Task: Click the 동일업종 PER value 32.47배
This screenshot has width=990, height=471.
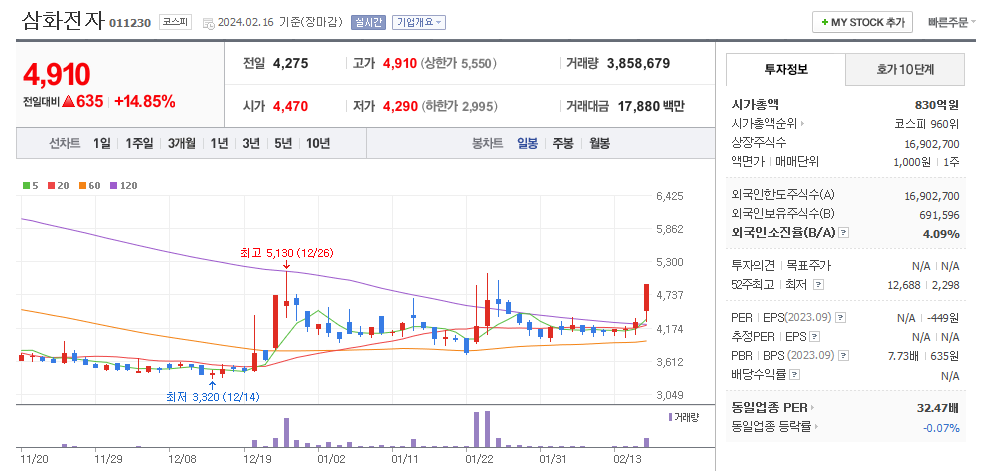Action: pyautogui.click(x=938, y=408)
